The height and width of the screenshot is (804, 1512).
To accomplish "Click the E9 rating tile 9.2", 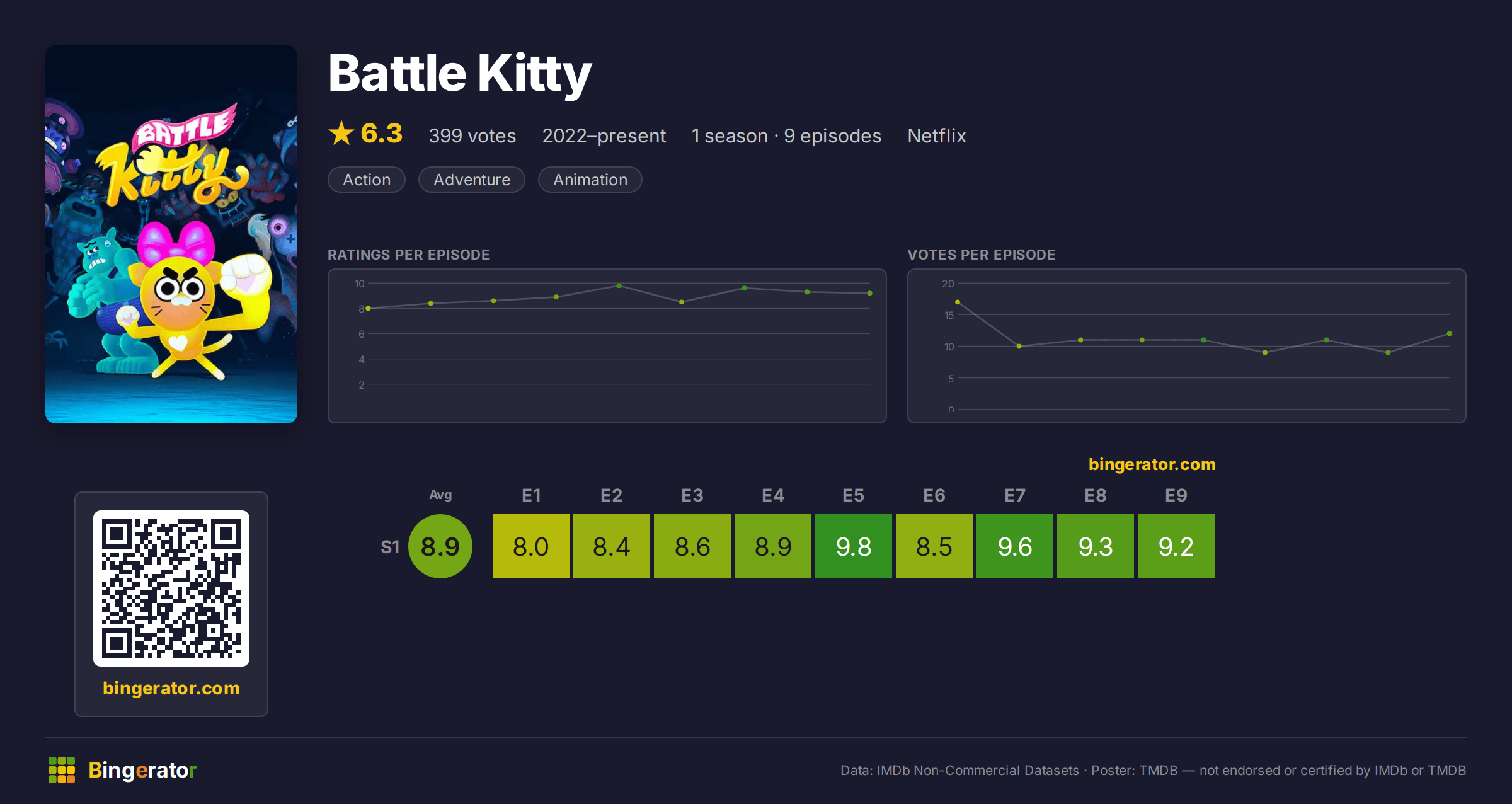I will point(1176,546).
